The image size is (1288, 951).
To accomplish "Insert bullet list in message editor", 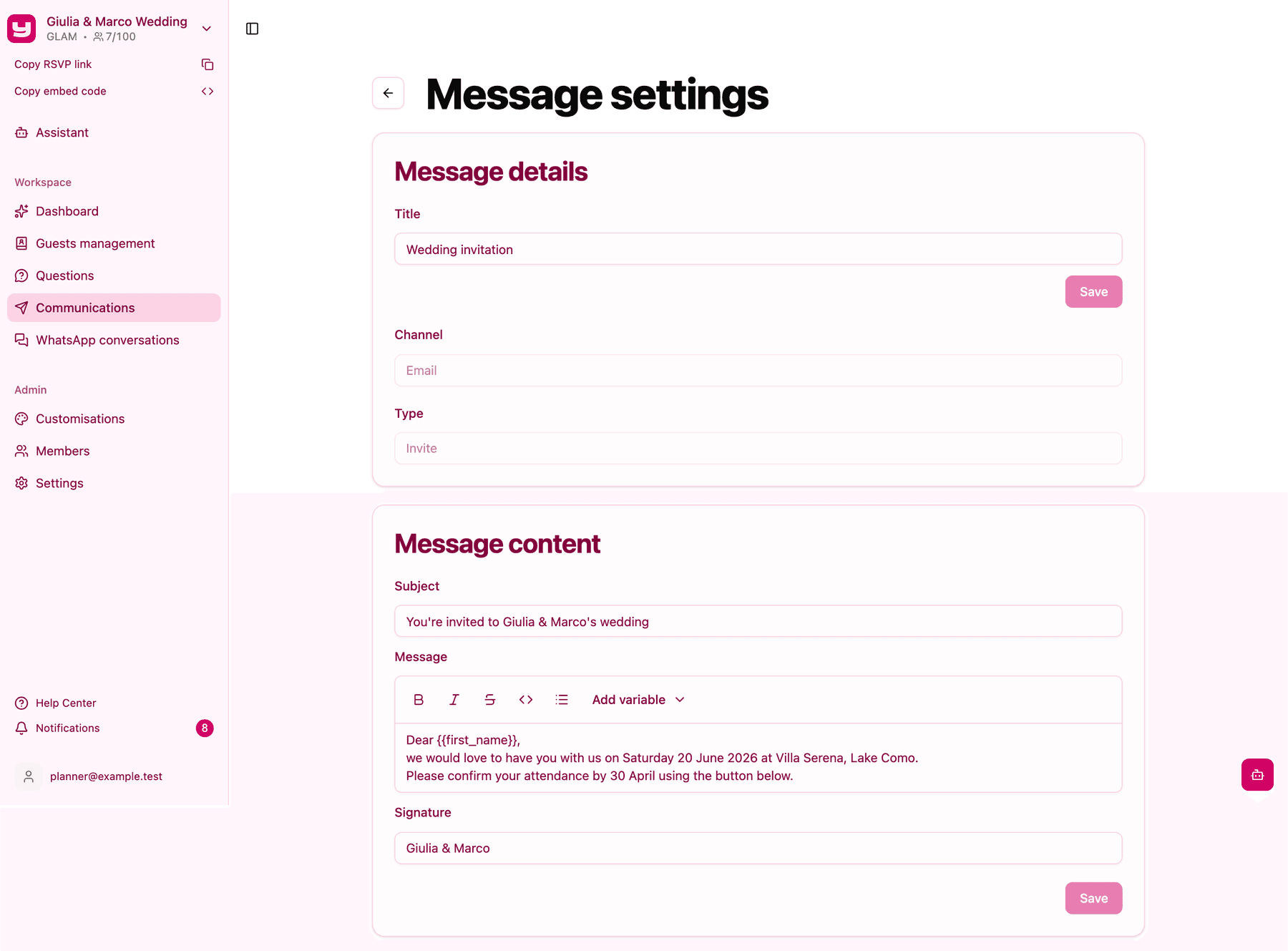I will 562,700.
